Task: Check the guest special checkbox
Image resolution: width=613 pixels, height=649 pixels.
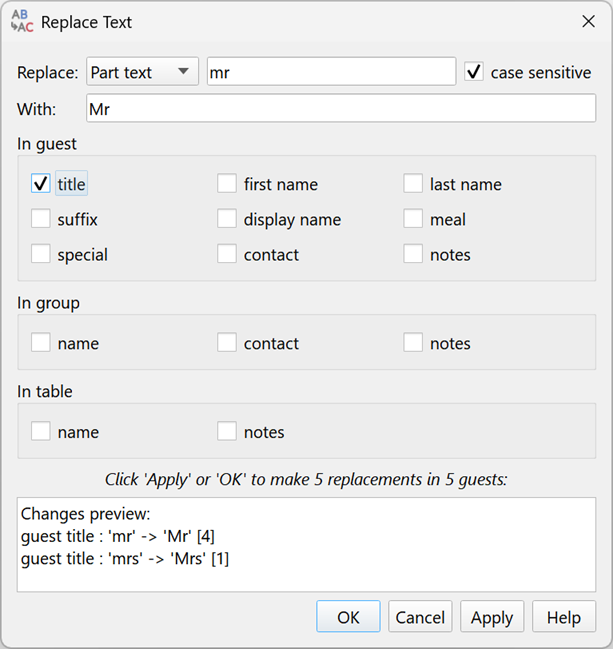Action: (41, 254)
